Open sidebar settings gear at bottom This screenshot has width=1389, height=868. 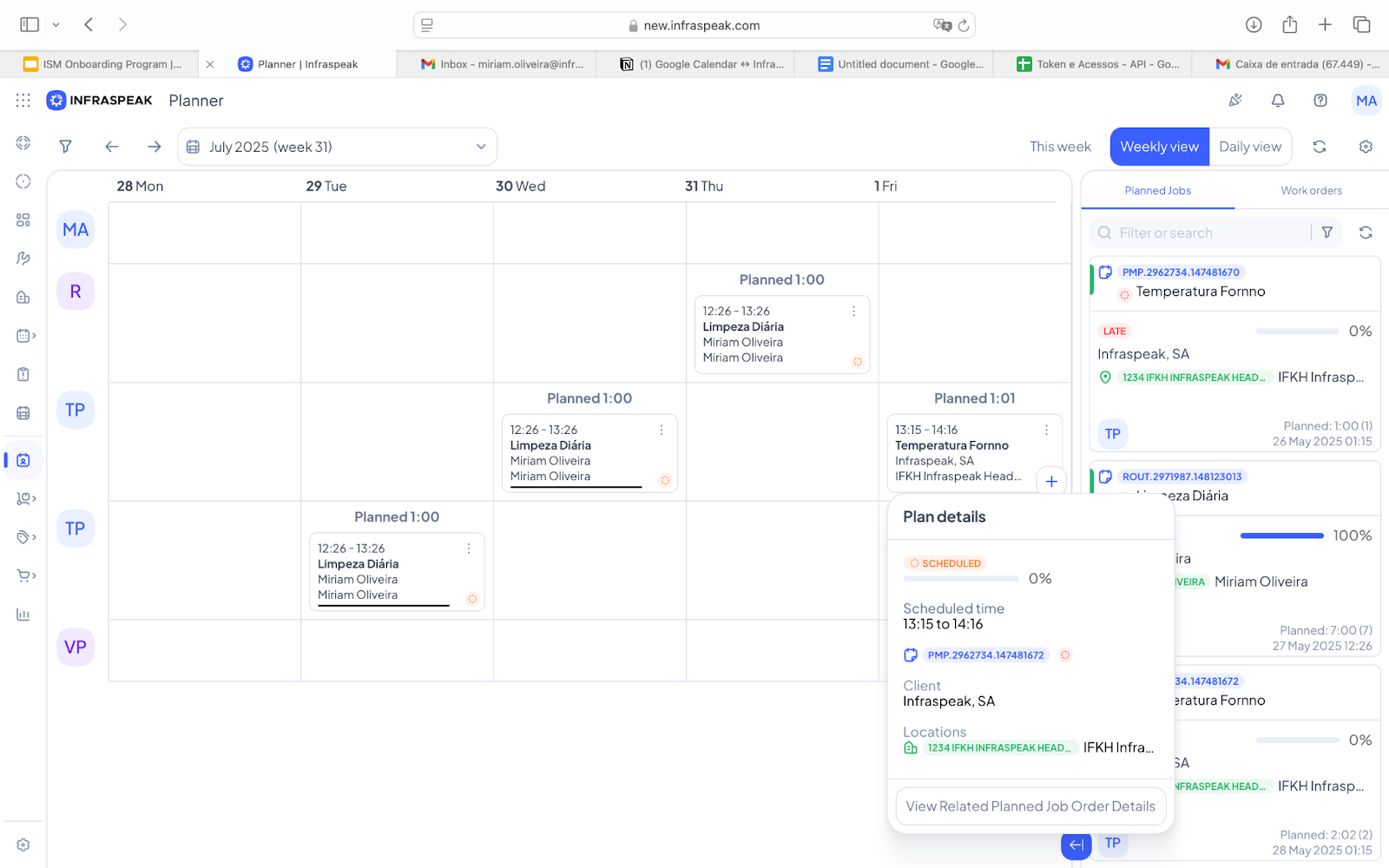click(23, 845)
